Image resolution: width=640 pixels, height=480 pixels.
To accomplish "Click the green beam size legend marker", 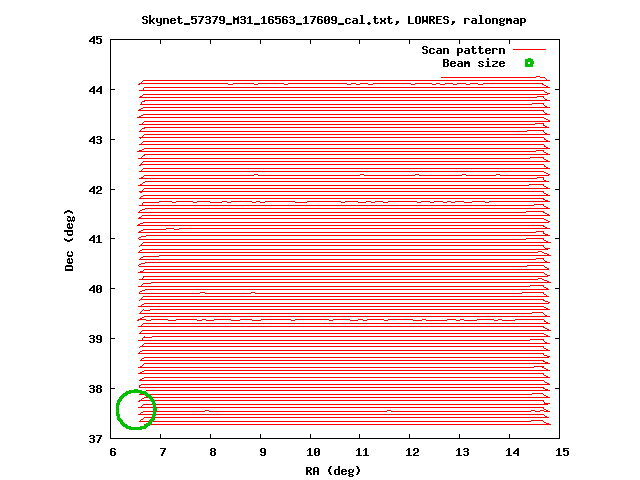I will (x=529, y=63).
